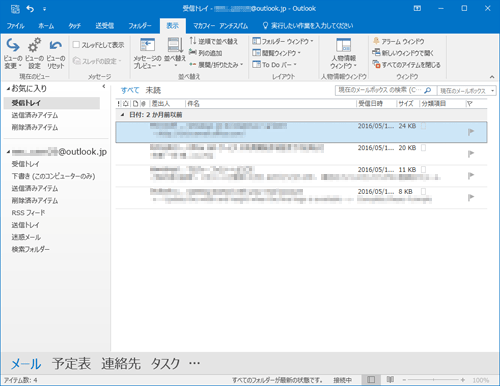This screenshot has height=386, width=500.
Task: Toggle category box of 20 KB message
Action: point(423,148)
